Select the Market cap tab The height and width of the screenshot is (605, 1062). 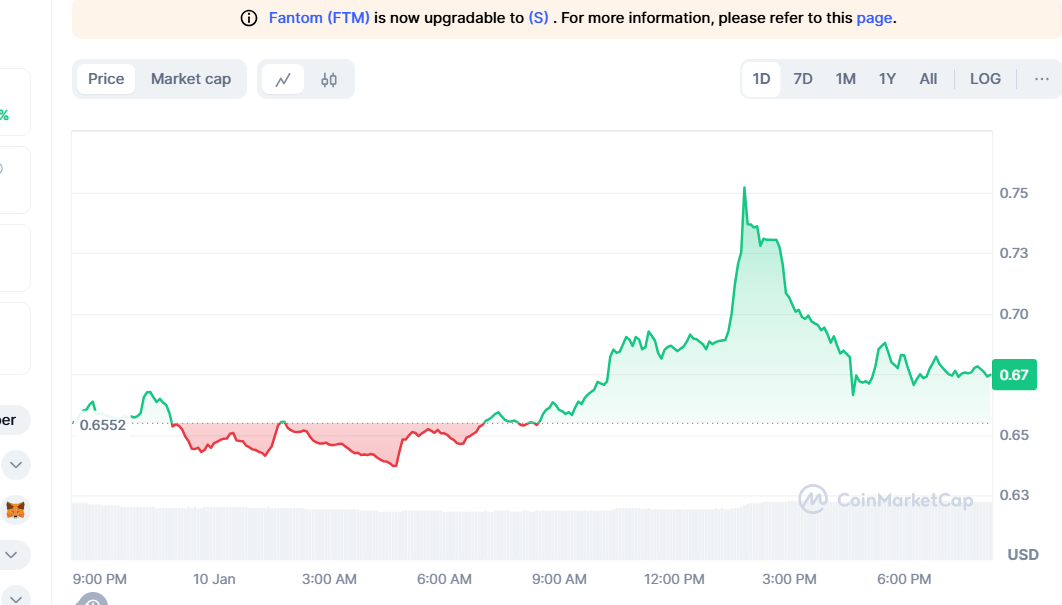pyautogui.click(x=191, y=79)
